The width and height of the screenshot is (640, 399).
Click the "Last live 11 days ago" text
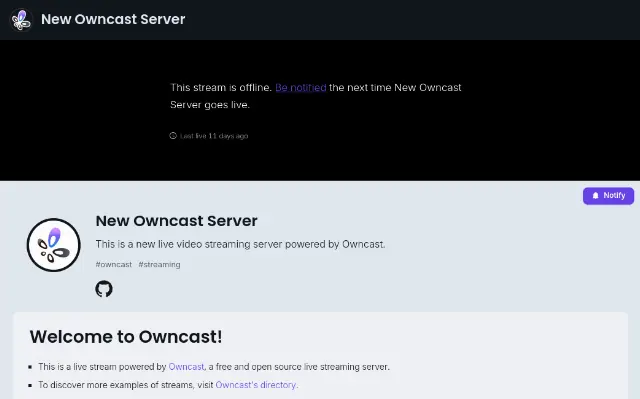(x=214, y=136)
